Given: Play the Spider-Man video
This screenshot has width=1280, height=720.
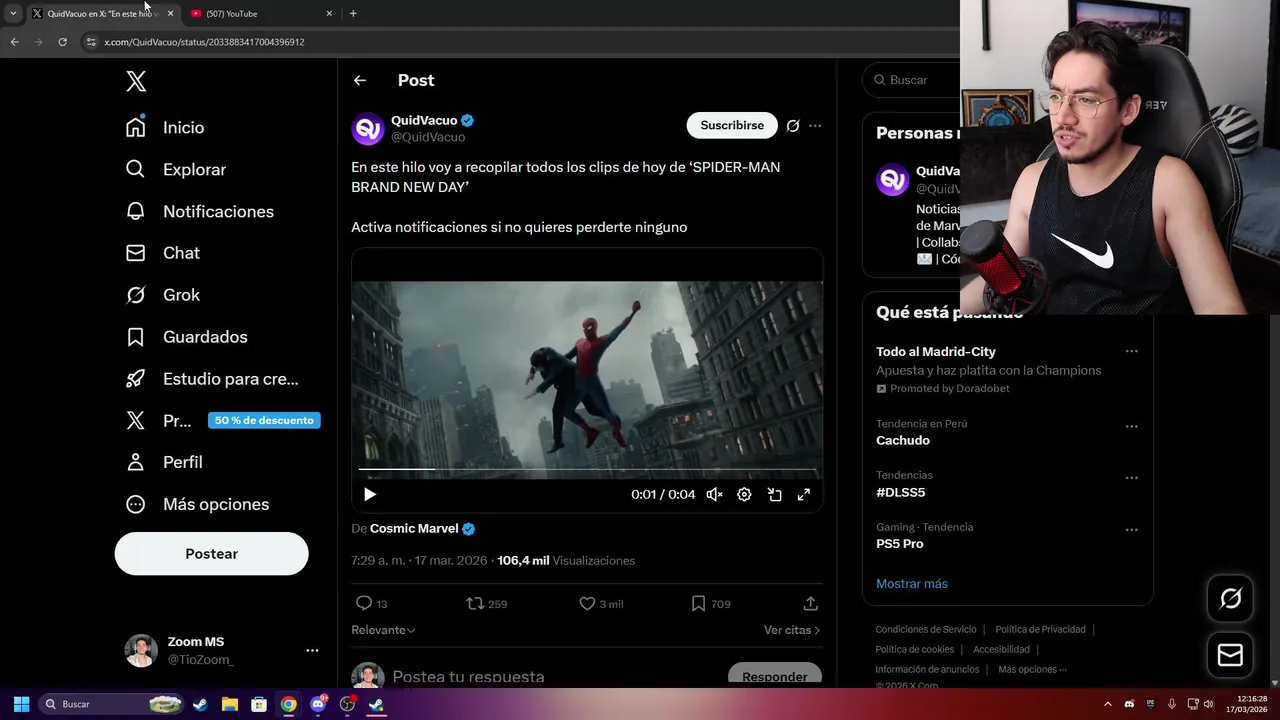Looking at the screenshot, I should [x=370, y=494].
